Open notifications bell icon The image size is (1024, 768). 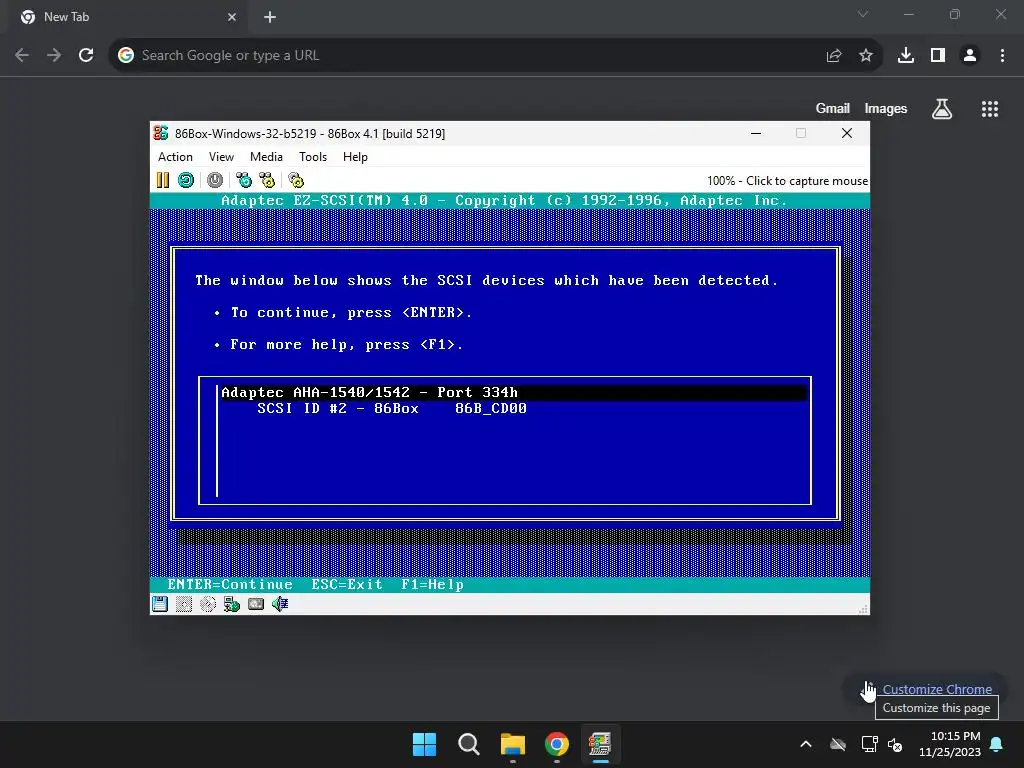[997, 744]
